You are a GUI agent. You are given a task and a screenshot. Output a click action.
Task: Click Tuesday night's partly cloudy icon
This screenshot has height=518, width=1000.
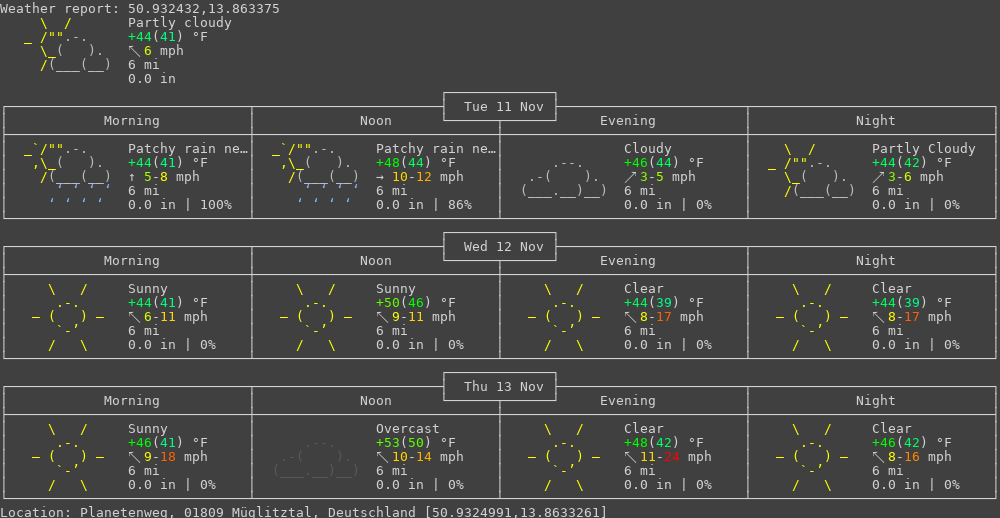[812, 171]
